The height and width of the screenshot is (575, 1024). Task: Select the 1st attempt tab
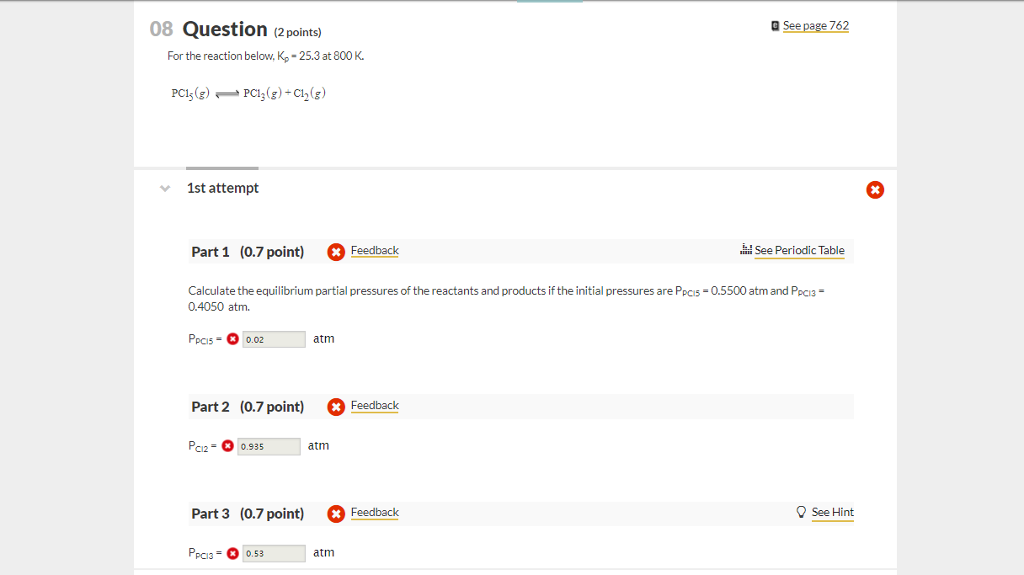tap(223, 188)
